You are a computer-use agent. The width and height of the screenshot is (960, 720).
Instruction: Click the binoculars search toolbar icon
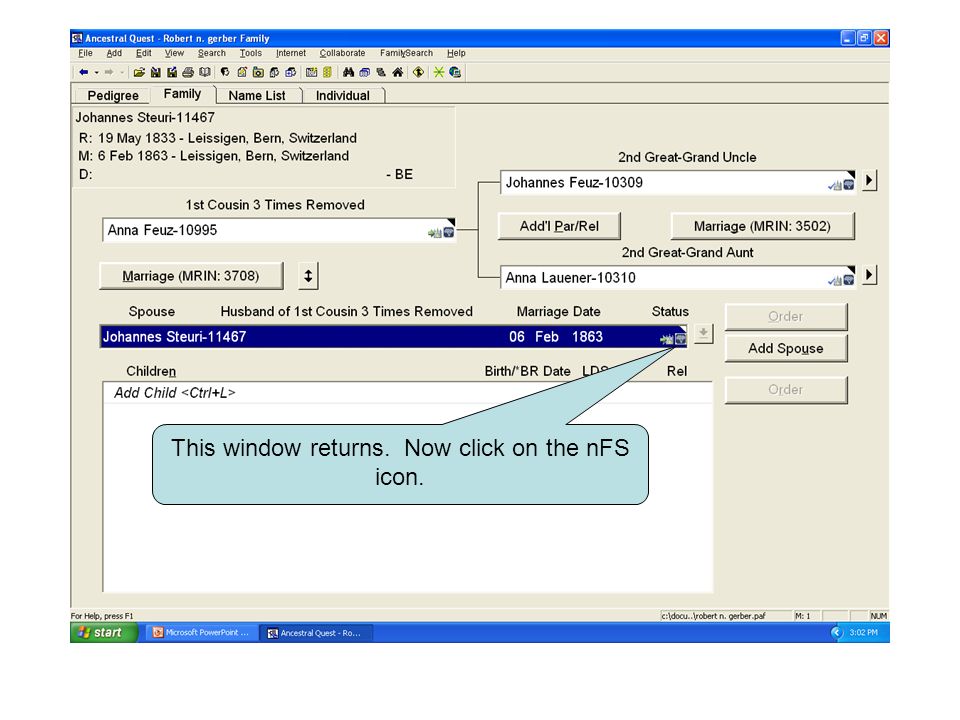pos(348,72)
